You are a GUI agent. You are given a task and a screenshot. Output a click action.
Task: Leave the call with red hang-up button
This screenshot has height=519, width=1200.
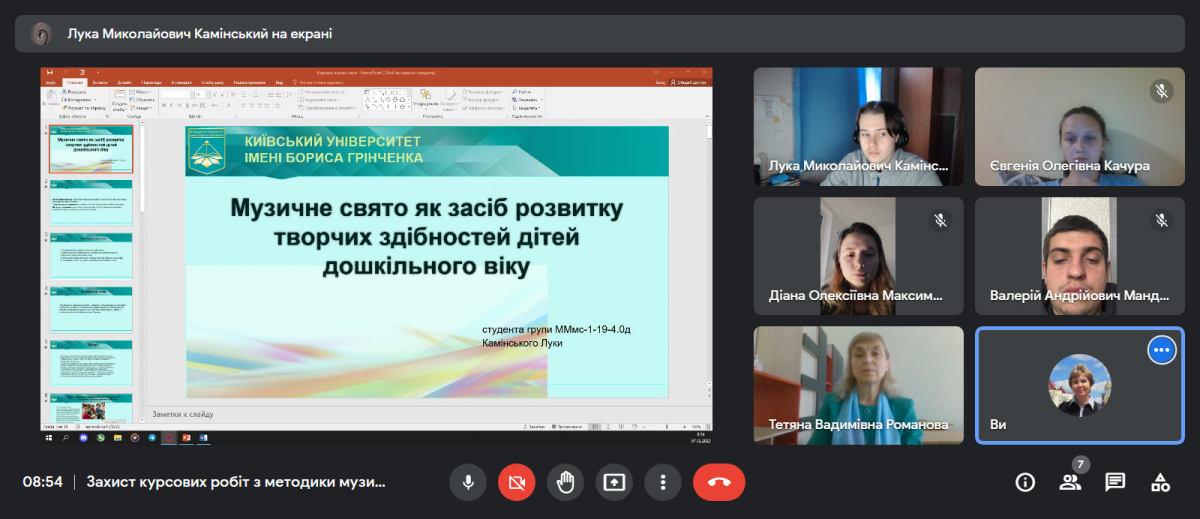coord(718,482)
